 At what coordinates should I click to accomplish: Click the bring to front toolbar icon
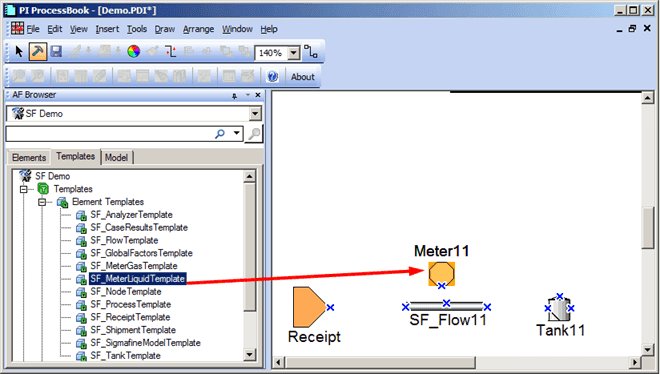(x=226, y=52)
